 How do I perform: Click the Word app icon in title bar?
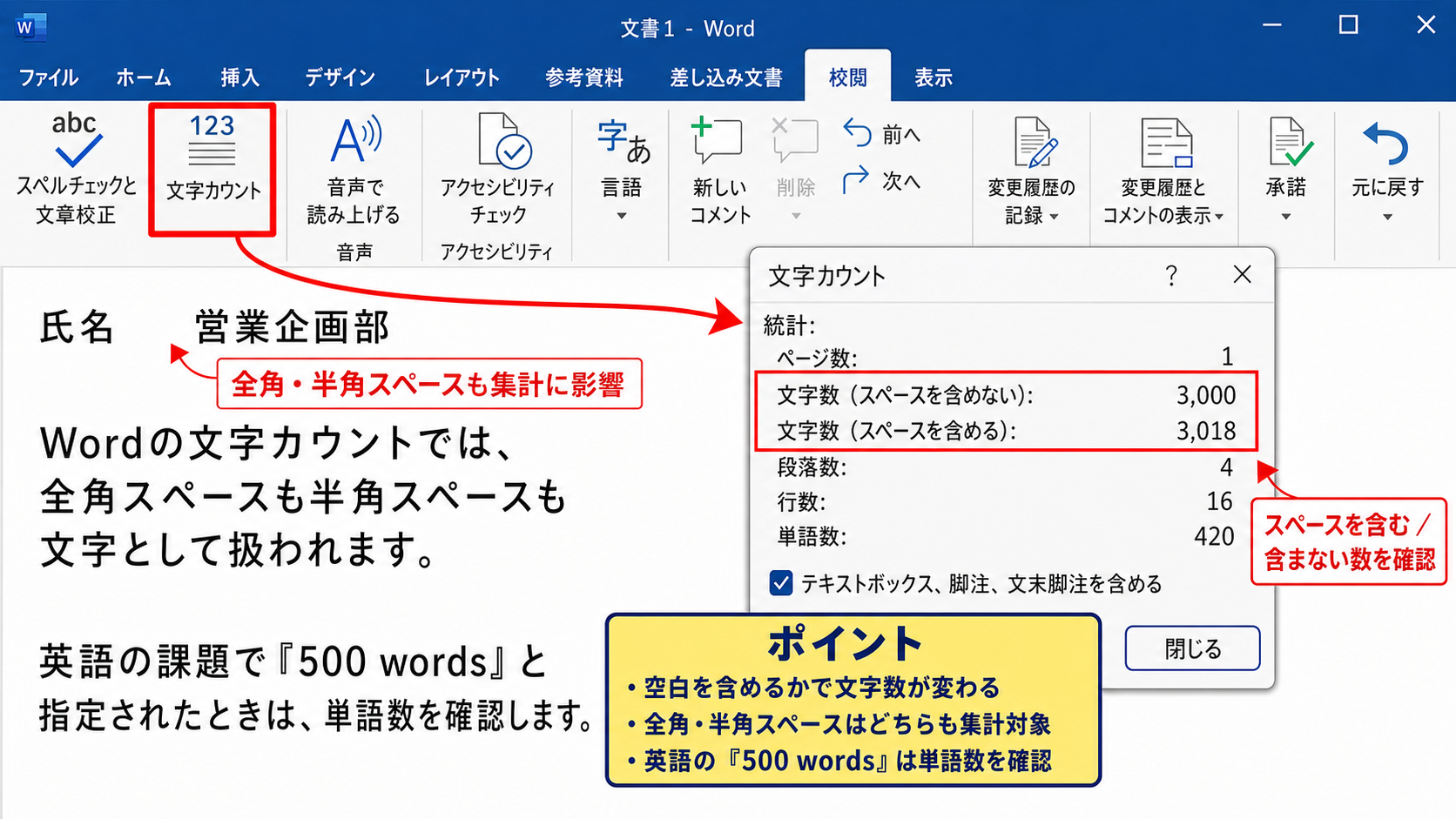[x=30, y=27]
